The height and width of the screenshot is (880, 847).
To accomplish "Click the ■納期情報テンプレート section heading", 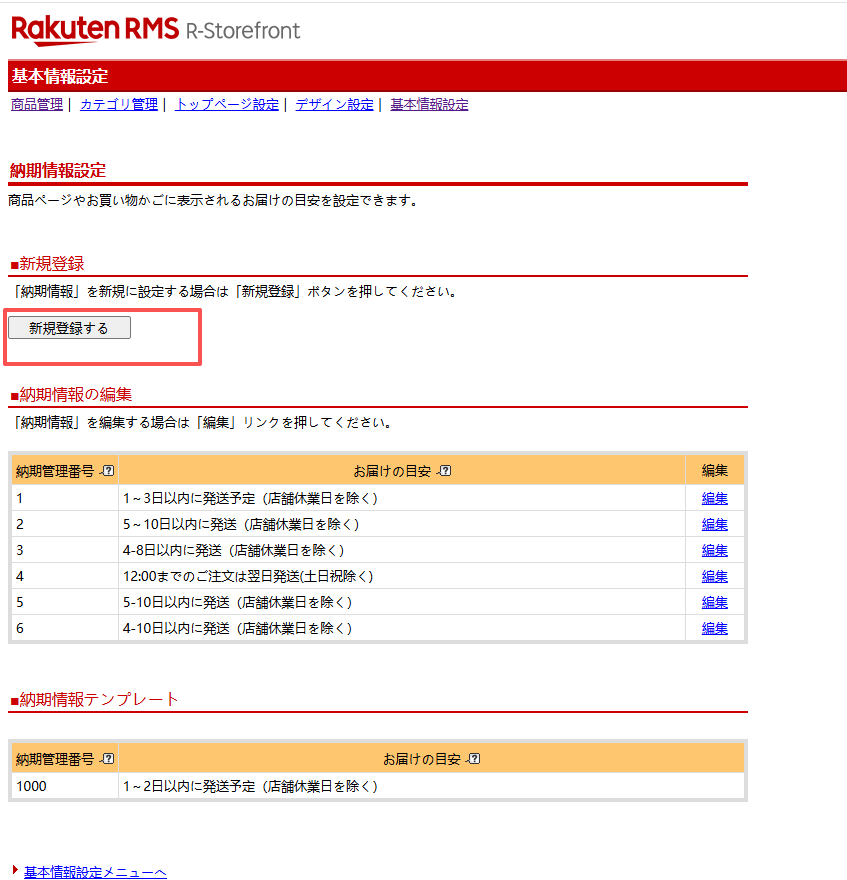I will [x=94, y=699].
